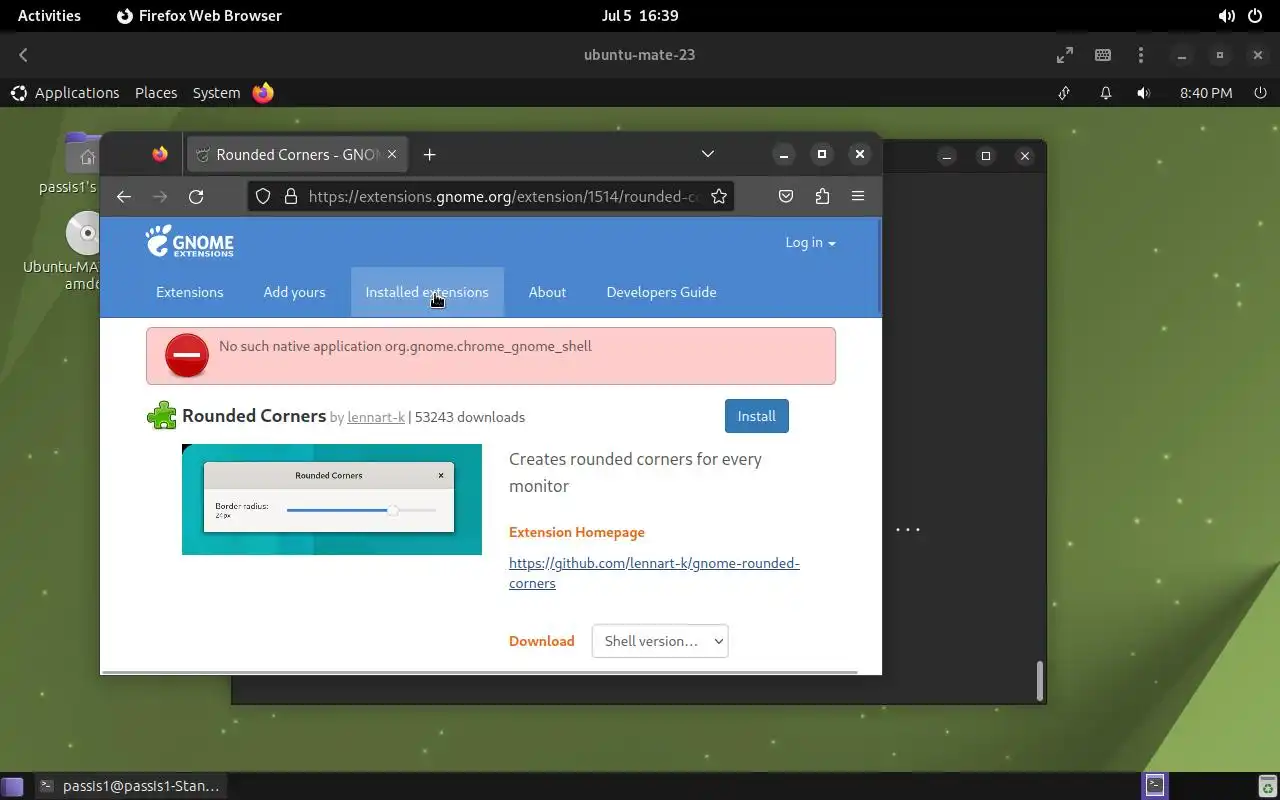
Task: Open MATE notification bell
Action: 1106,93
